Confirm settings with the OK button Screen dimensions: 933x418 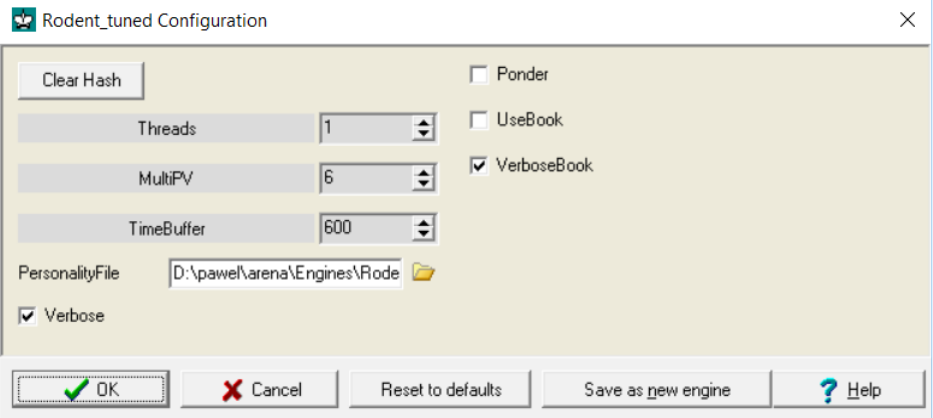tap(90, 389)
